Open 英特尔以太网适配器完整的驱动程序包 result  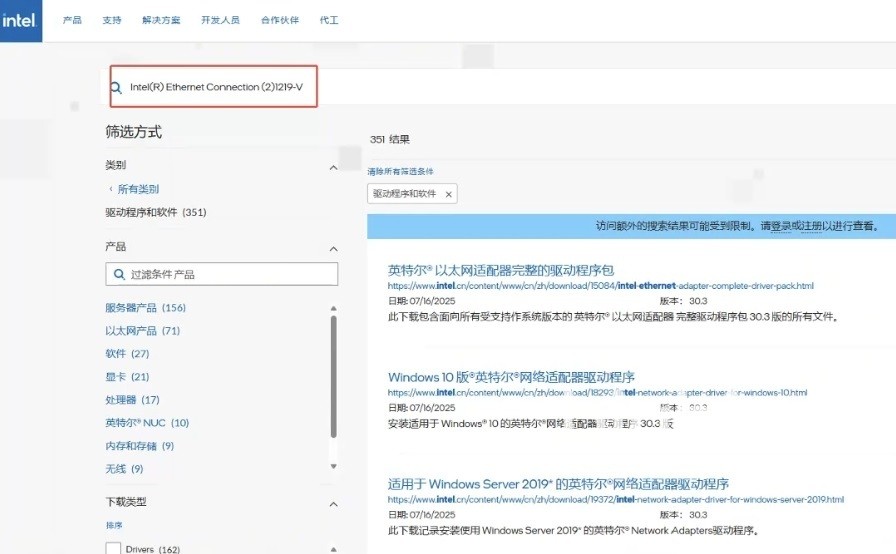501,270
